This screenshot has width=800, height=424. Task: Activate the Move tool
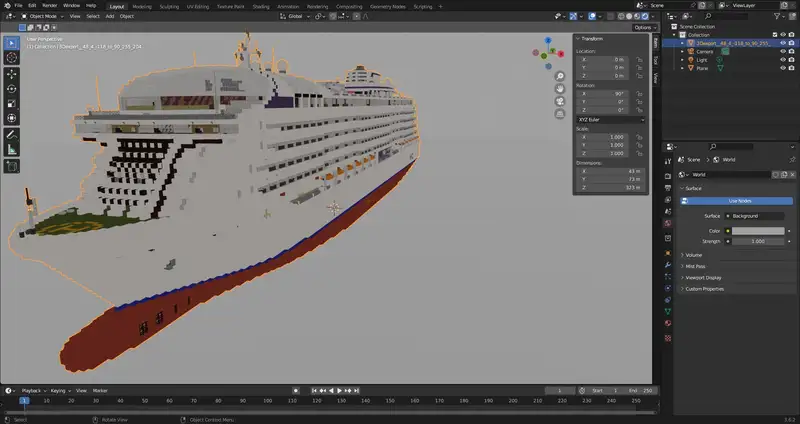pos(12,73)
